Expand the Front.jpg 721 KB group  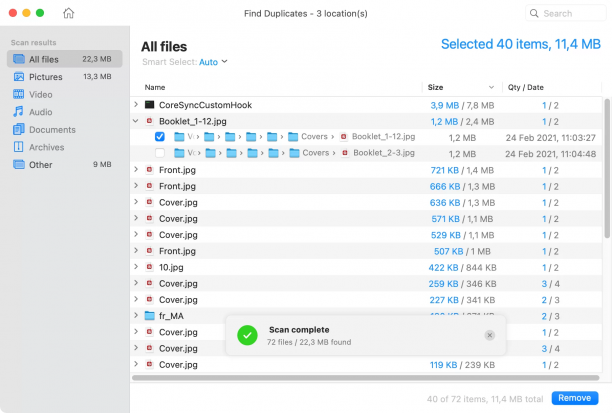(x=136, y=169)
